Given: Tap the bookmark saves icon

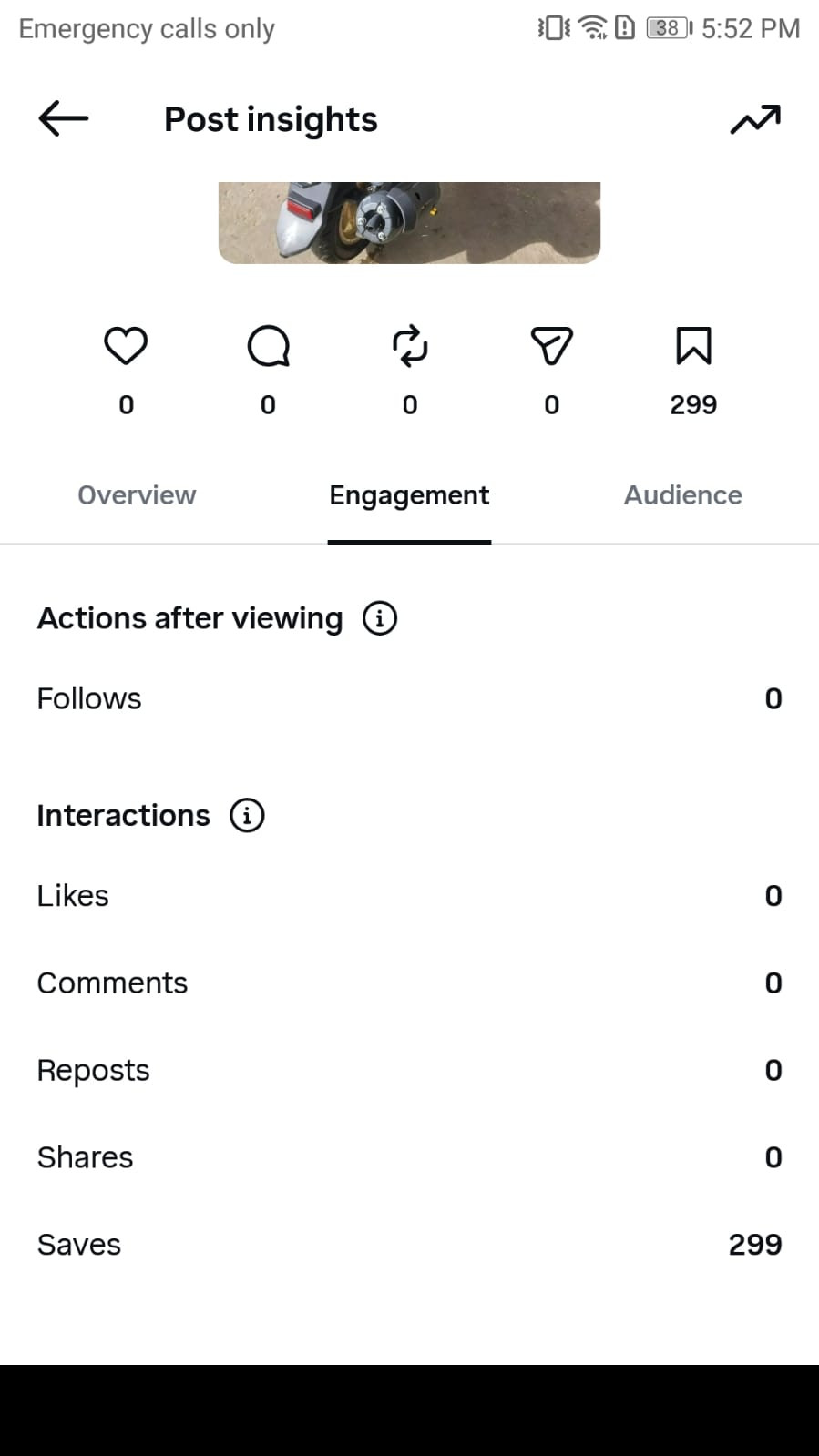Looking at the screenshot, I should point(693,346).
